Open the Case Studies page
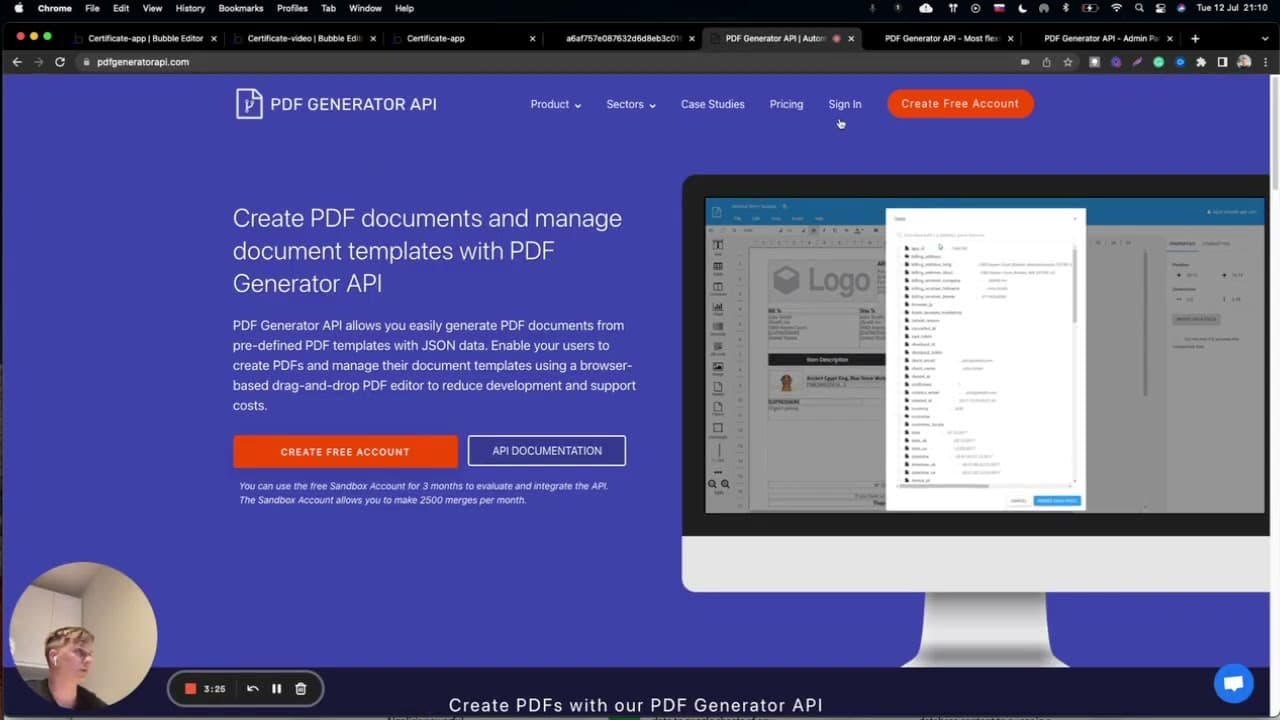 coord(712,104)
